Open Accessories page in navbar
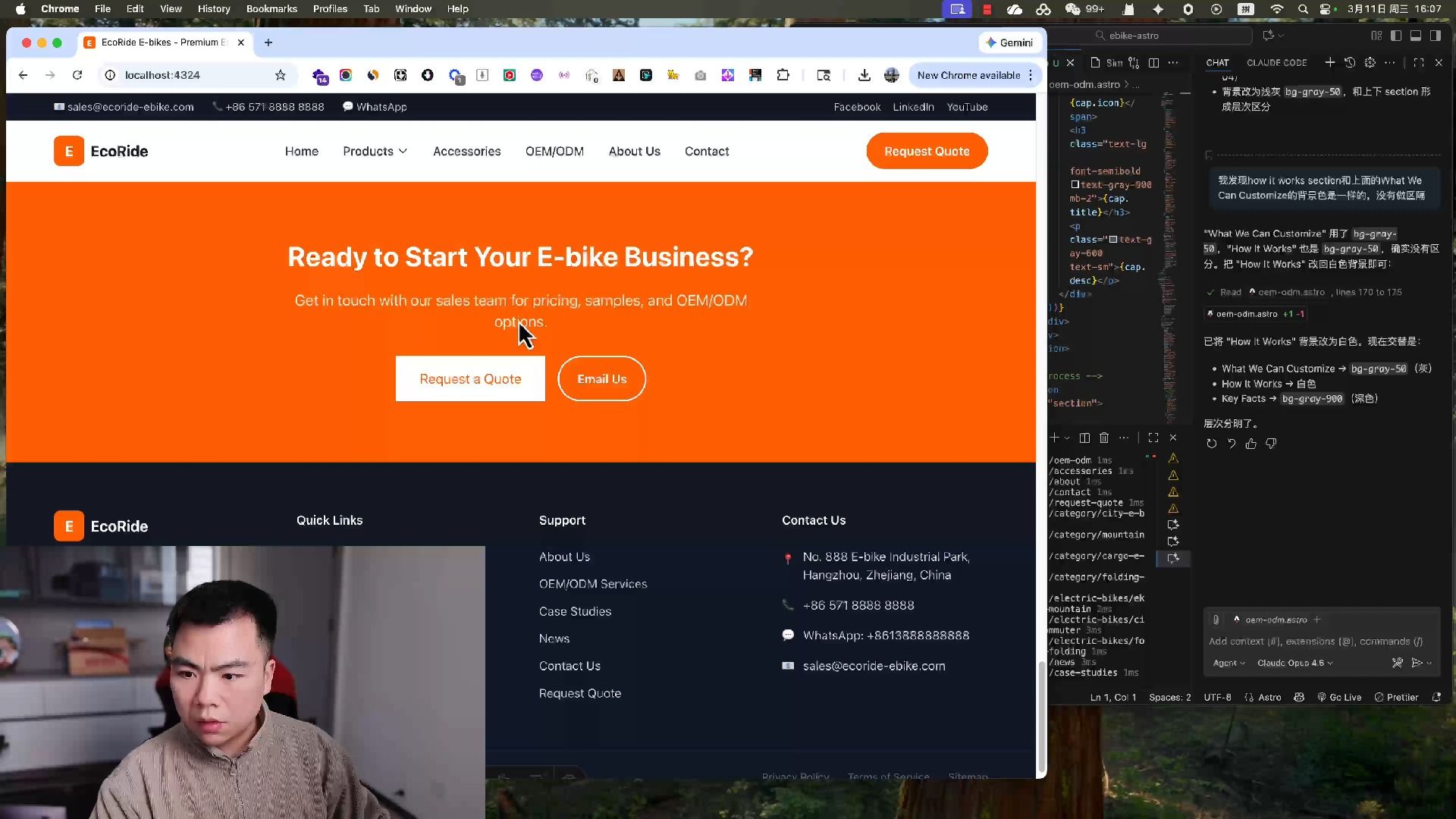The image size is (1456, 819). pos(467,152)
